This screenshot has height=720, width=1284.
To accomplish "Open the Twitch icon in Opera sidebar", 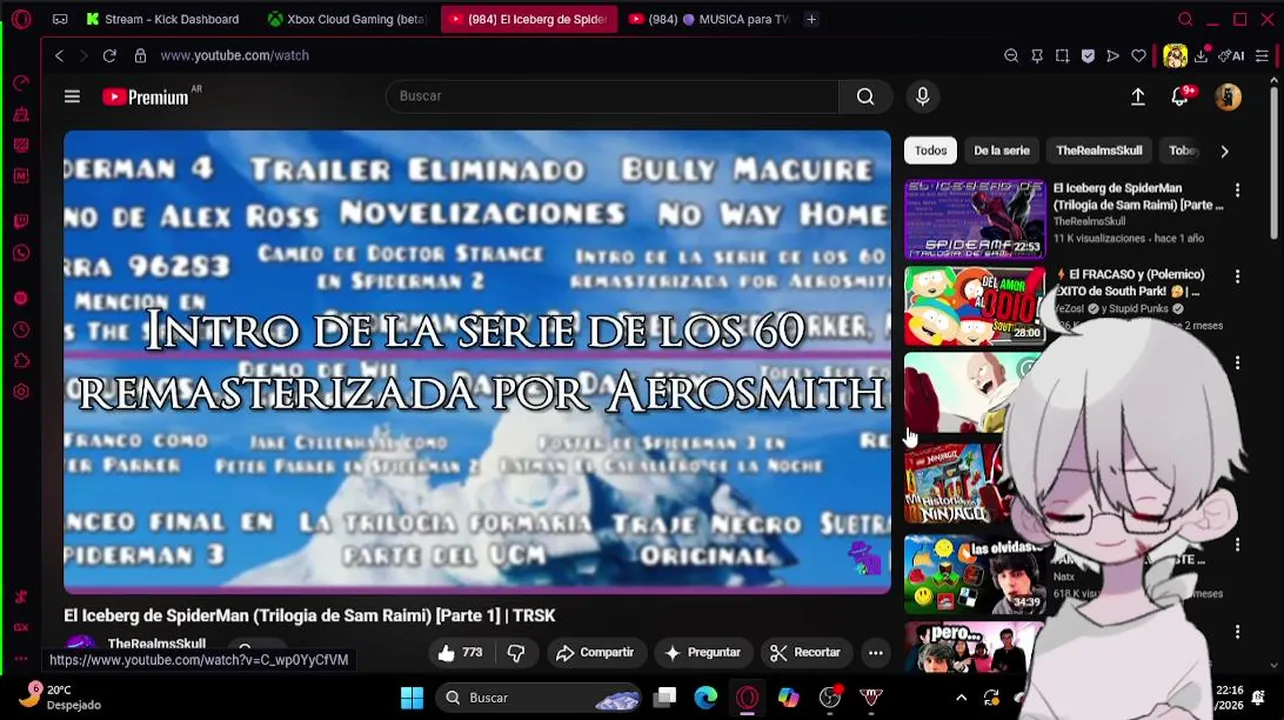I will click(x=21, y=221).
